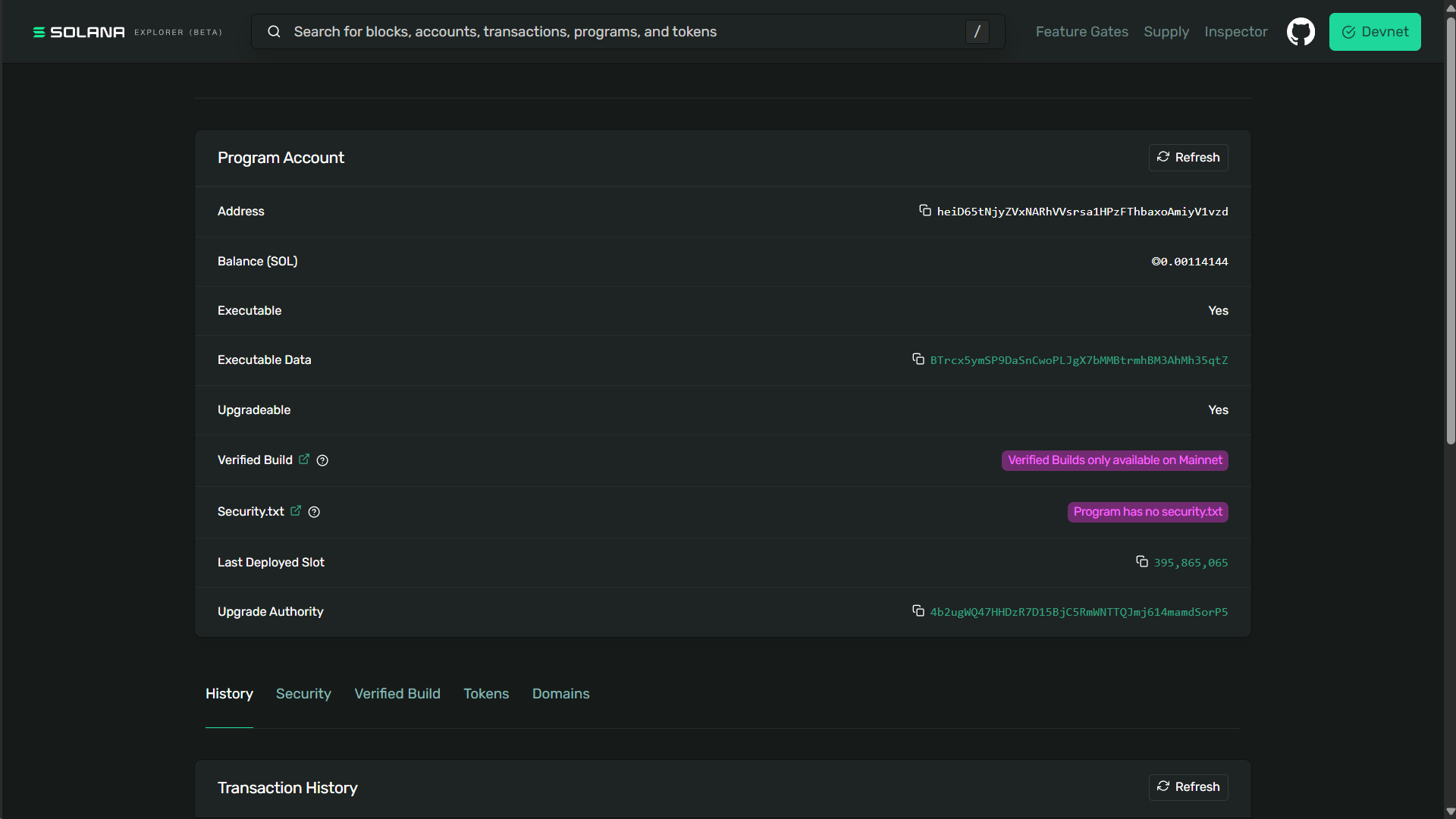The width and height of the screenshot is (1456, 819).
Task: Open the GitHub repository icon
Action: point(1301,32)
